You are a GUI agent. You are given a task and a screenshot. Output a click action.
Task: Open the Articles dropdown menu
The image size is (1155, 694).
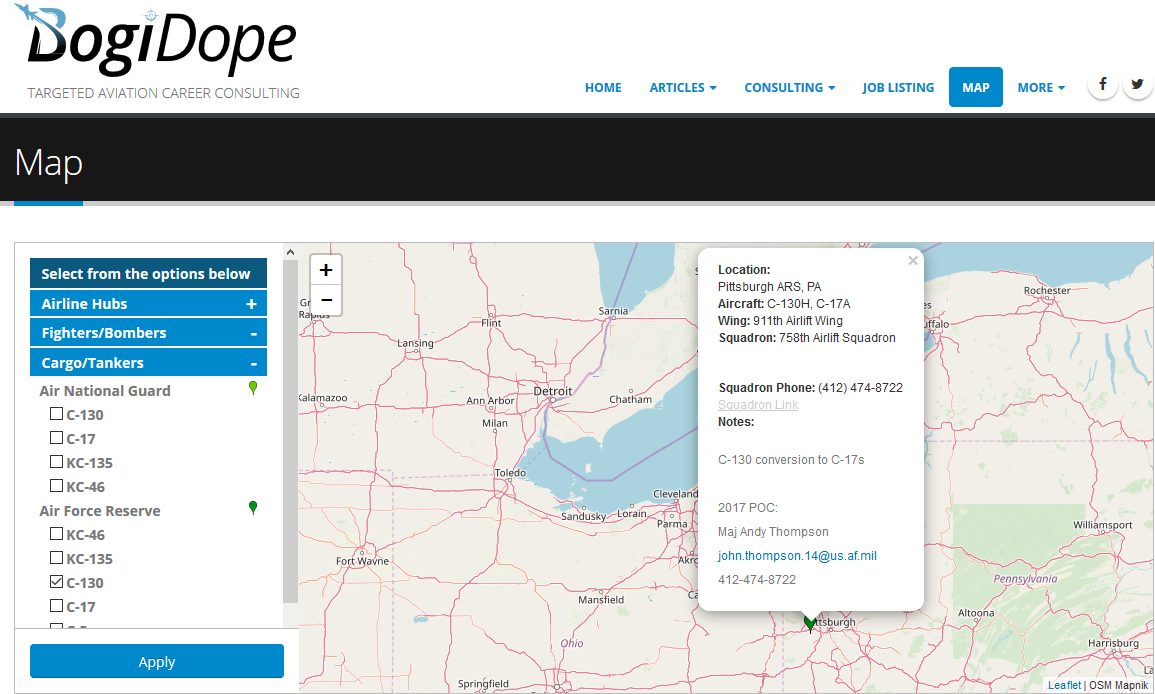tap(683, 87)
